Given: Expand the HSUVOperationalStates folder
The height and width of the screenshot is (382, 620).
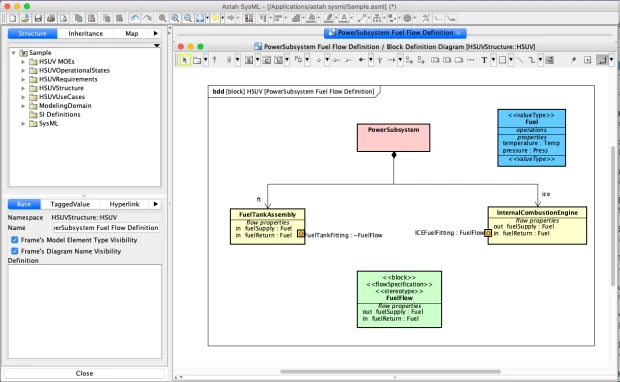Looking at the screenshot, I should pyautogui.click(x=23, y=70).
